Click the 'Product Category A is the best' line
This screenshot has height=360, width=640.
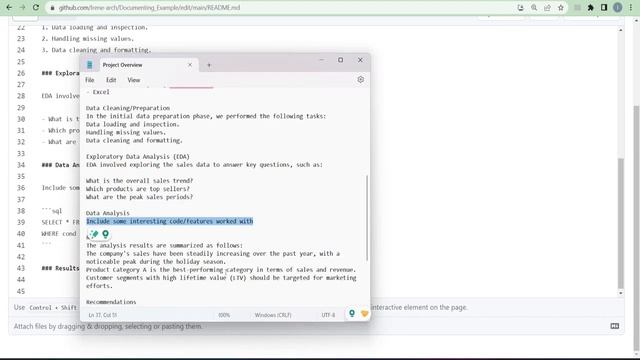(221, 270)
